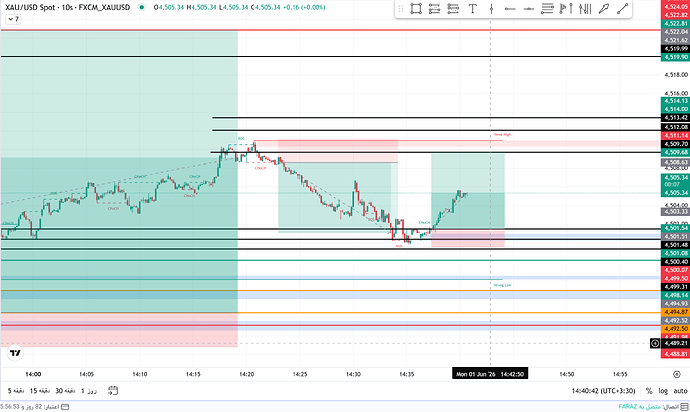This screenshot has width=690, height=412.
Task: Click the 14:55 time axis label
Action: (620, 374)
